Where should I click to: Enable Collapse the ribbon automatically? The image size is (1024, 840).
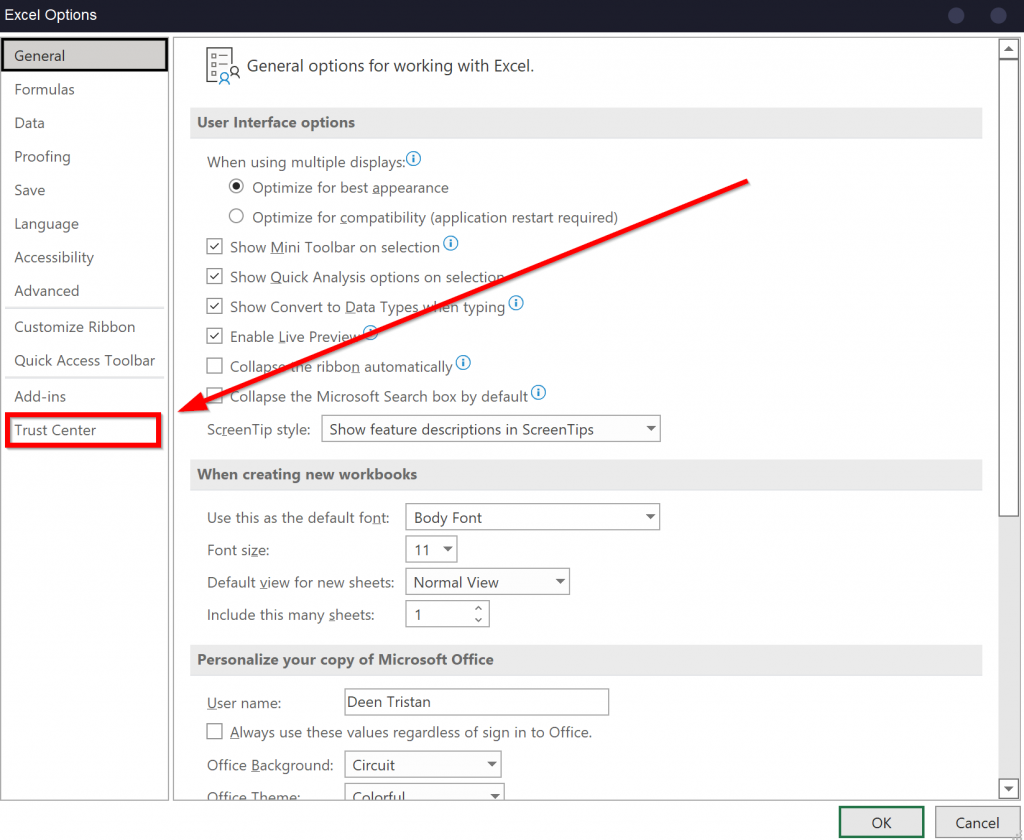[214, 365]
